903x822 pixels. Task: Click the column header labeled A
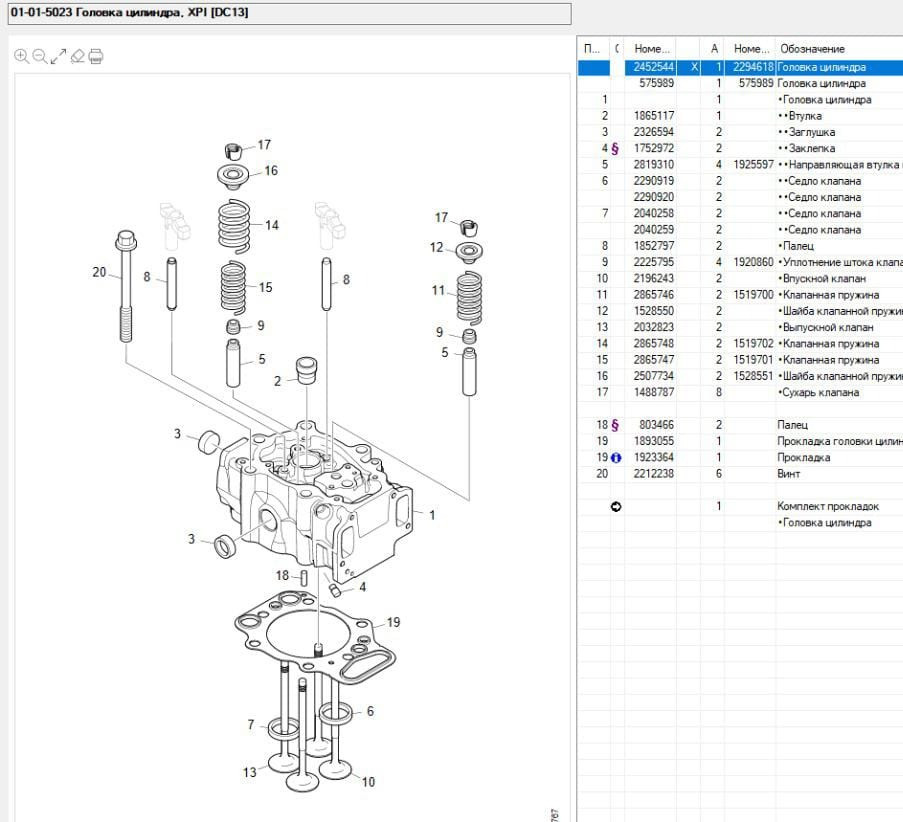[714, 48]
